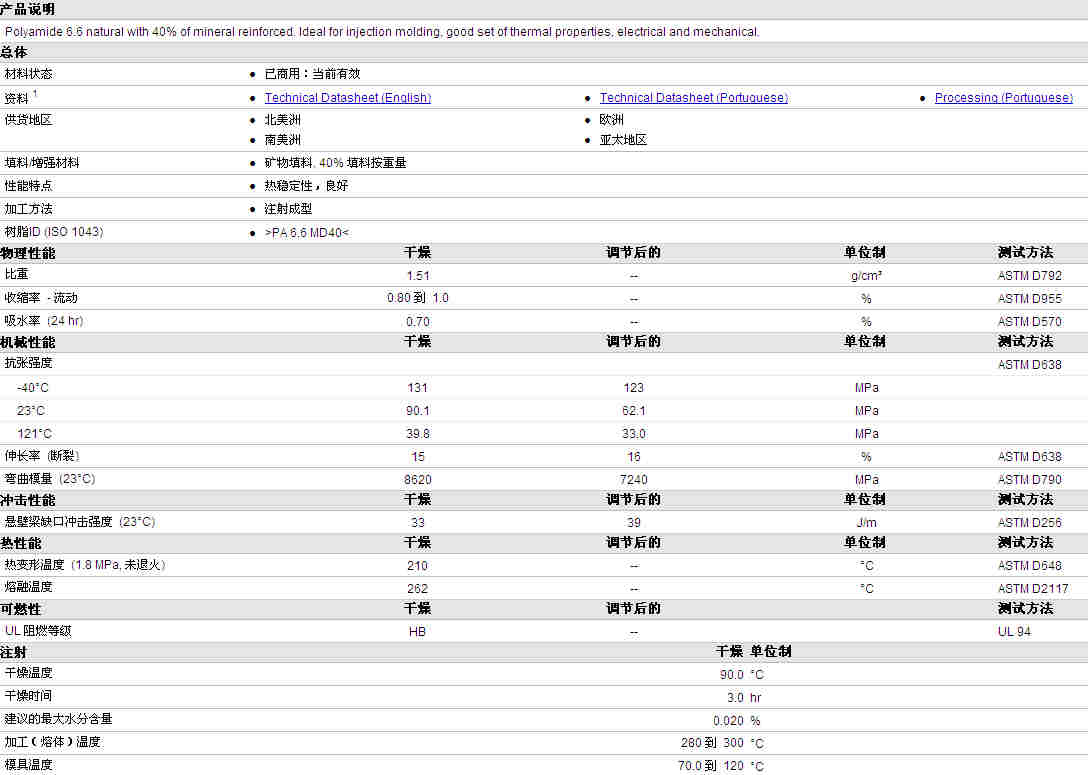Click 热稳定性，良好 feature text

click(x=306, y=185)
